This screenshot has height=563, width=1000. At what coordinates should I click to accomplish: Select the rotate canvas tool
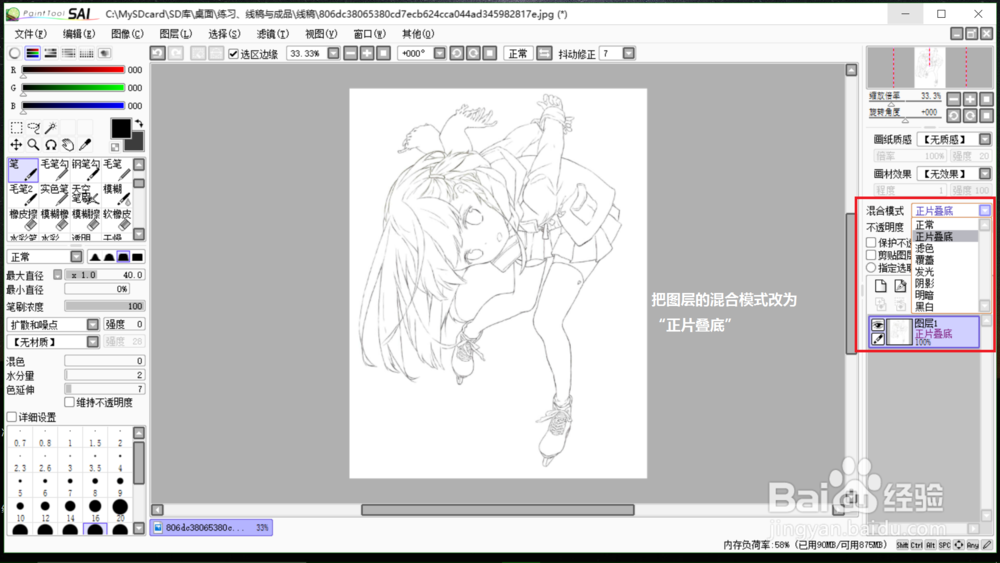click(x=51, y=145)
